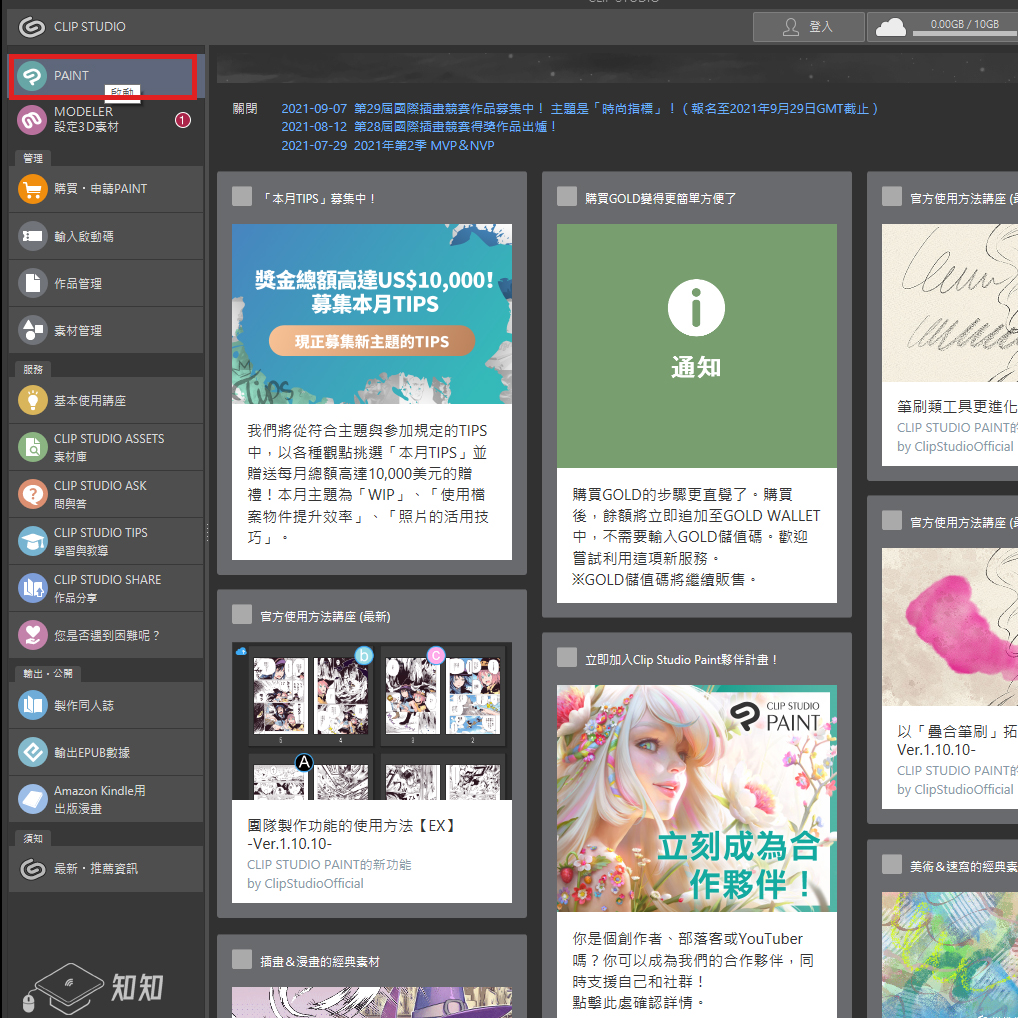Toggle checkbox on 官方使用方法講座 card above pink brush image

click(892, 520)
